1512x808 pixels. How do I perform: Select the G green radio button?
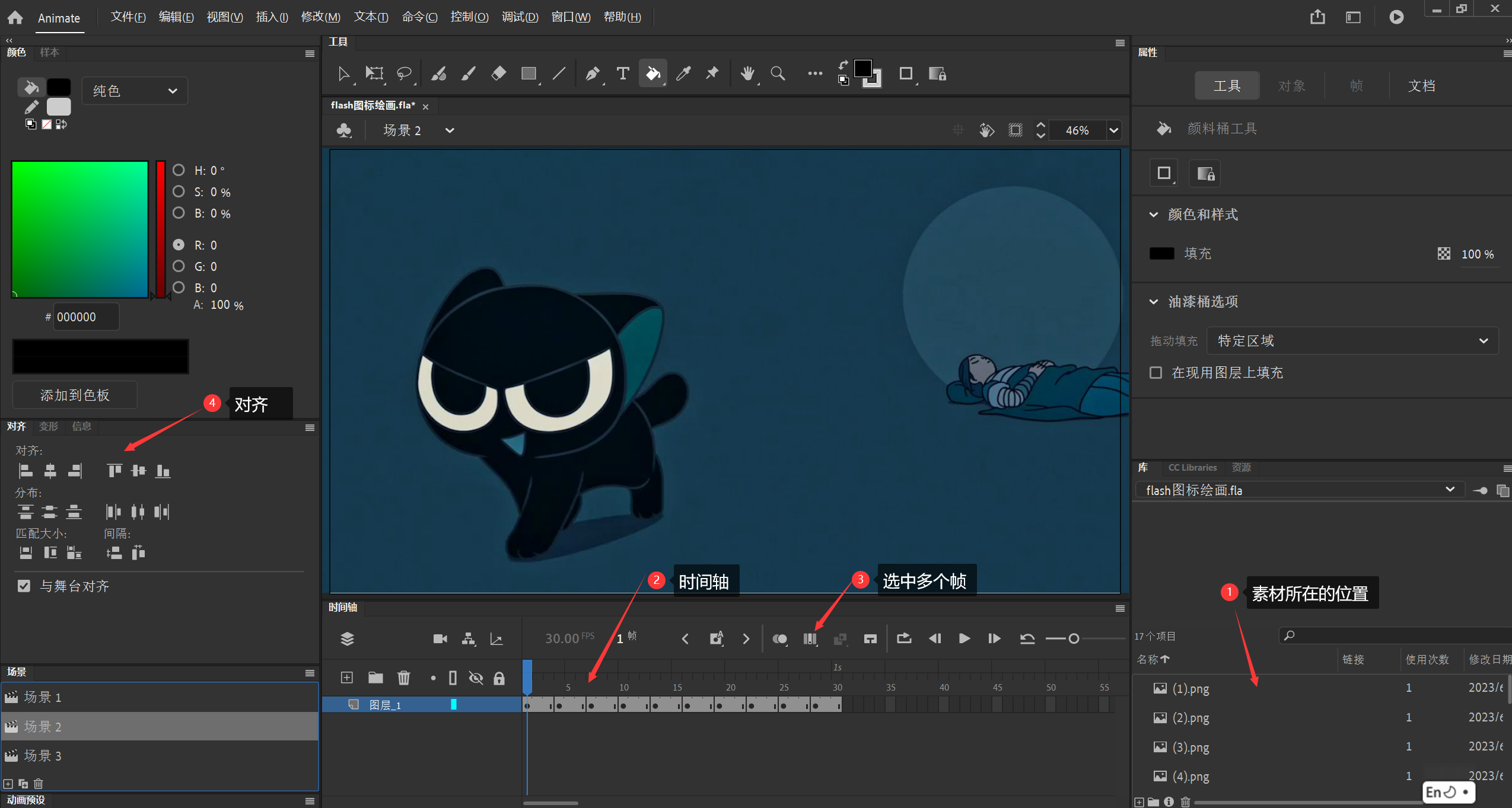click(x=179, y=266)
